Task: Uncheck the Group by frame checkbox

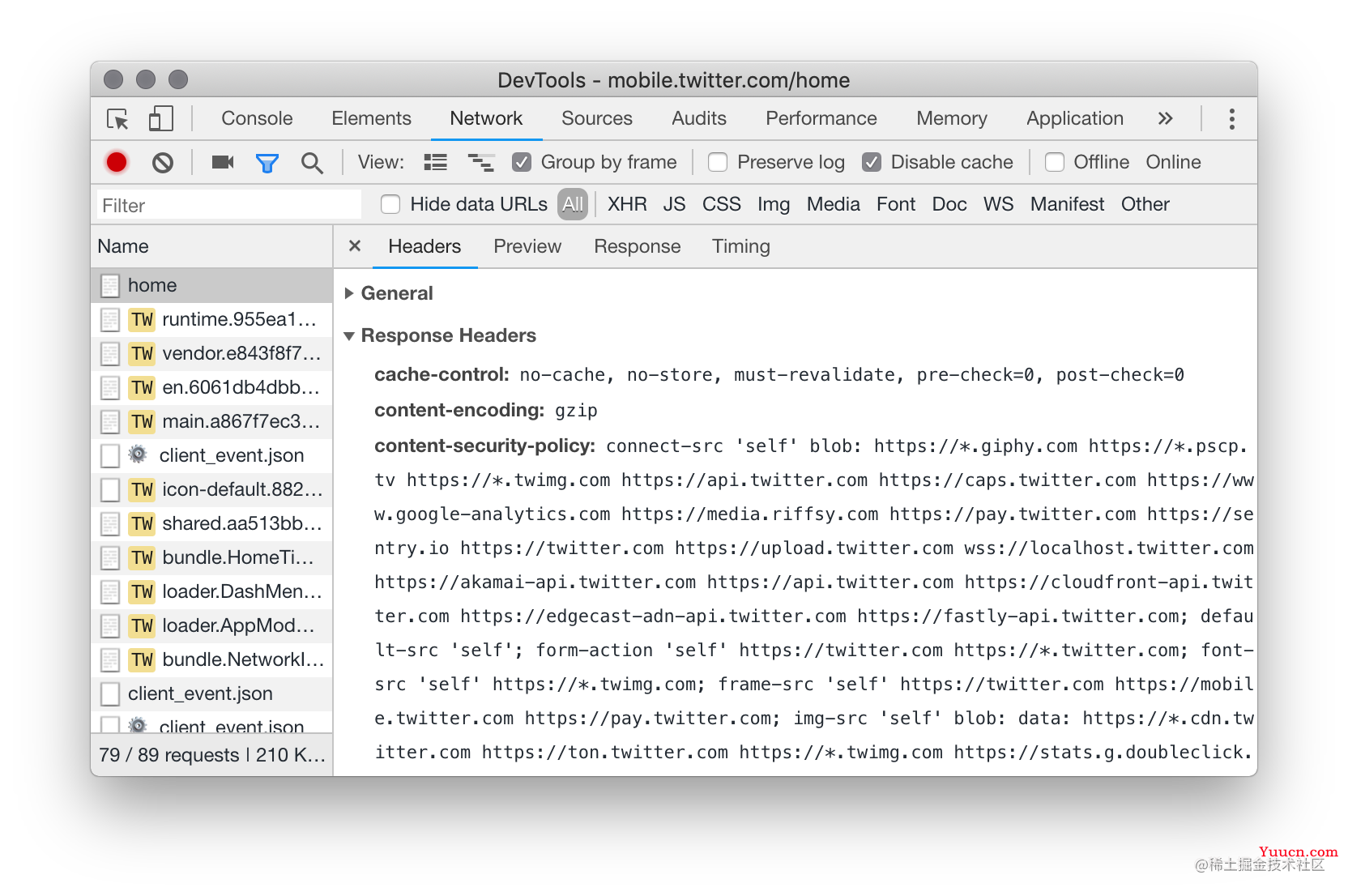Action: (522, 162)
